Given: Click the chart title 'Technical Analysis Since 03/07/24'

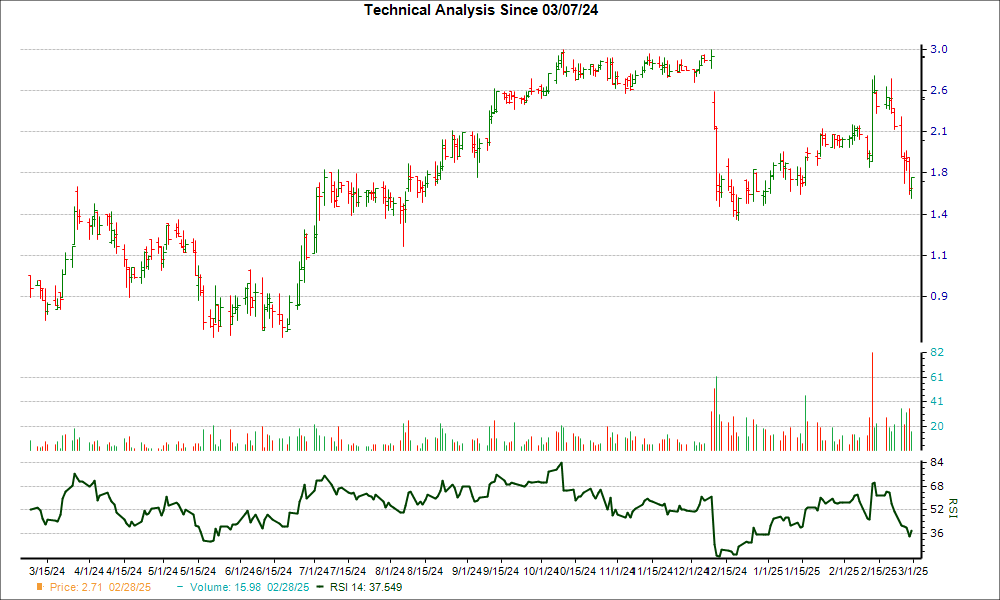Looking at the screenshot, I should pyautogui.click(x=481, y=10).
